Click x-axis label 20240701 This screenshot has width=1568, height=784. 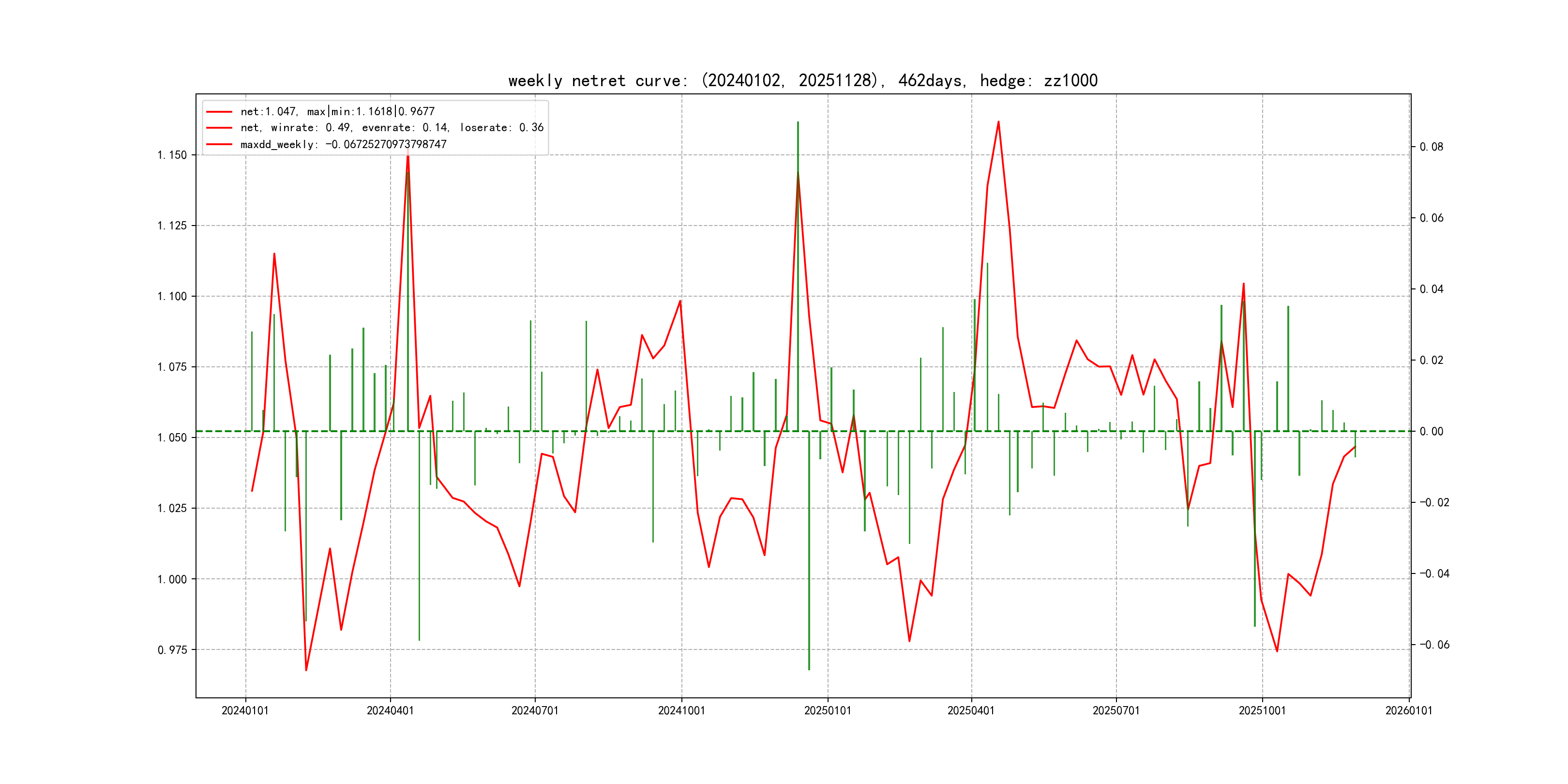coord(534,711)
